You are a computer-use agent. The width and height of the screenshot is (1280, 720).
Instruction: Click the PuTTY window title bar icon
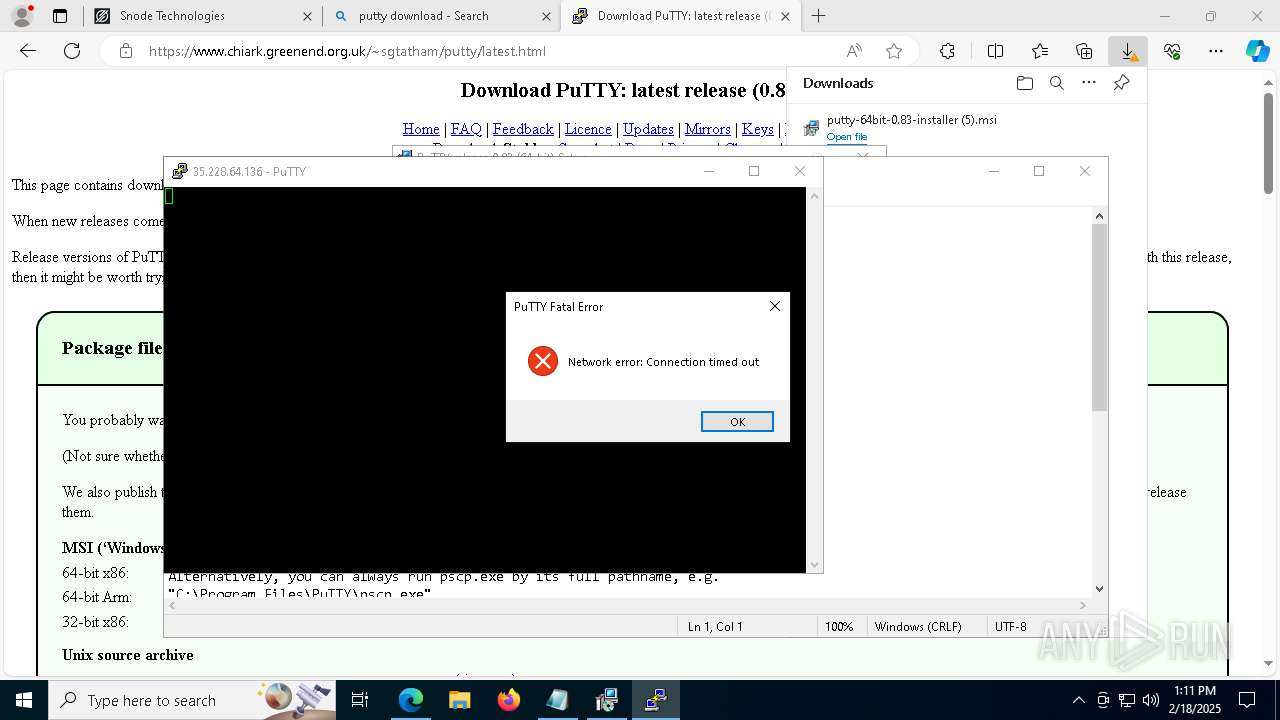click(x=180, y=171)
